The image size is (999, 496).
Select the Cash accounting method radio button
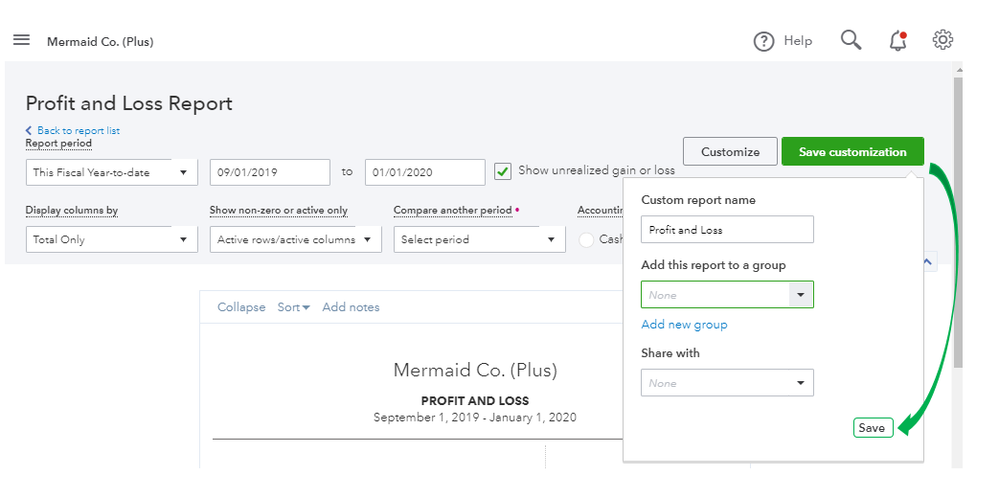point(589,240)
